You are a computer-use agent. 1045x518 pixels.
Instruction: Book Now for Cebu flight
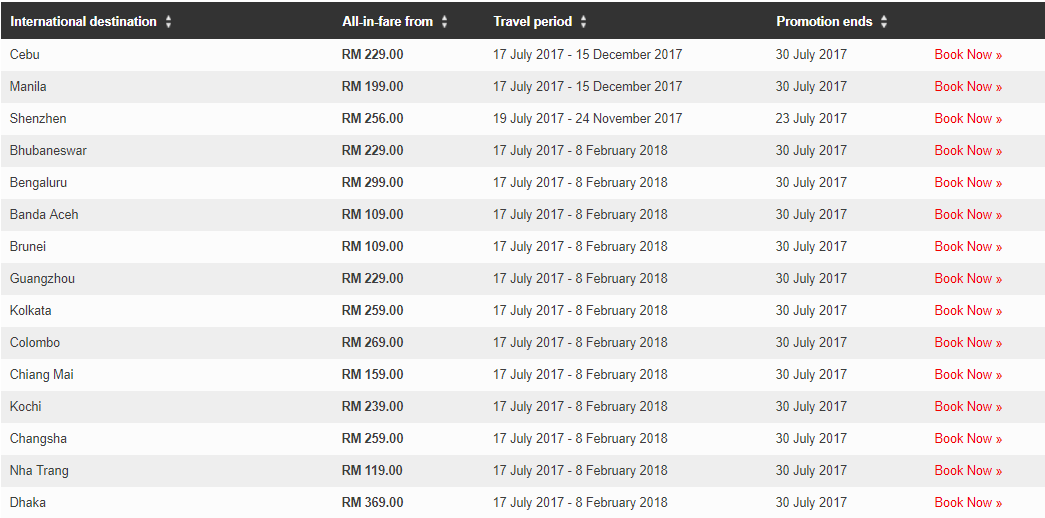(x=968, y=55)
